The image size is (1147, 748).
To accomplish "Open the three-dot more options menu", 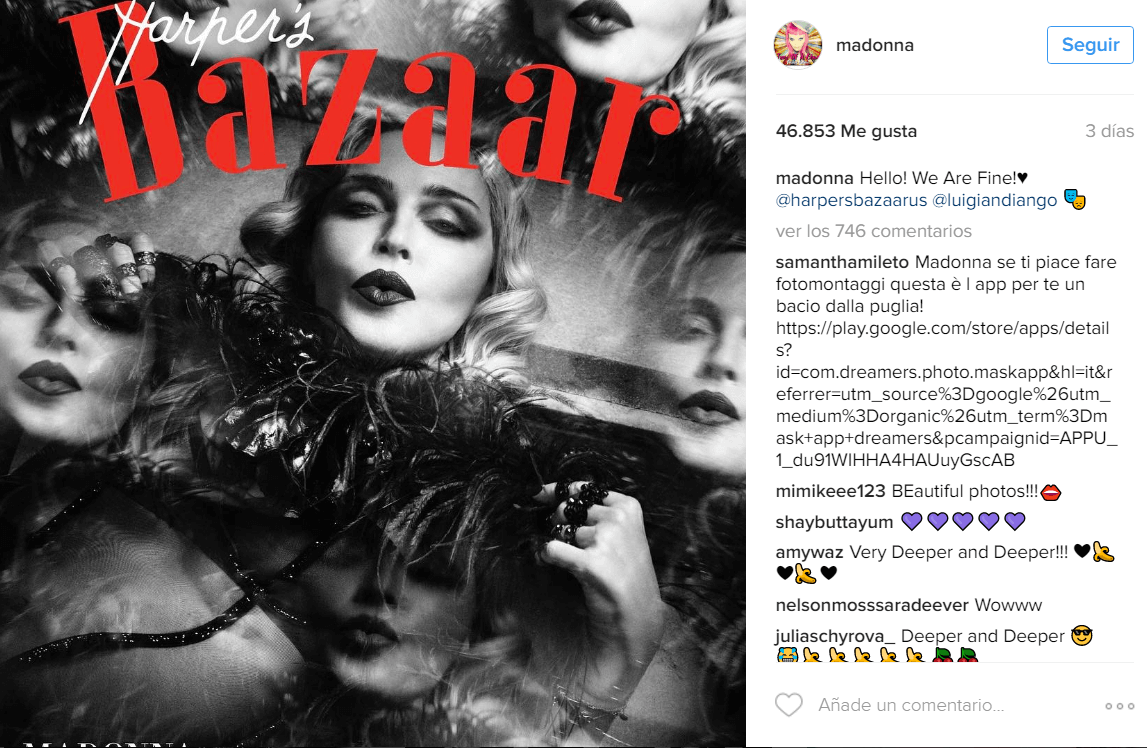I will pyautogui.click(x=1119, y=706).
